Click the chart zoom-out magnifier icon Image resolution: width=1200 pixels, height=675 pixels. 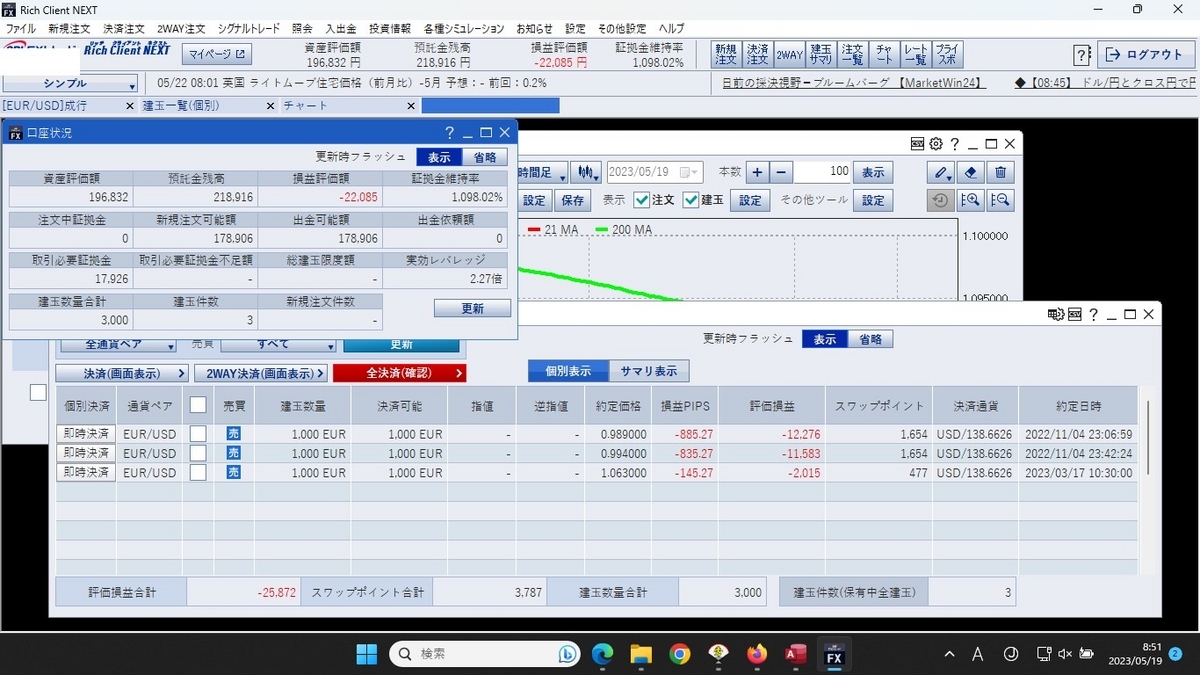tap(1000, 200)
